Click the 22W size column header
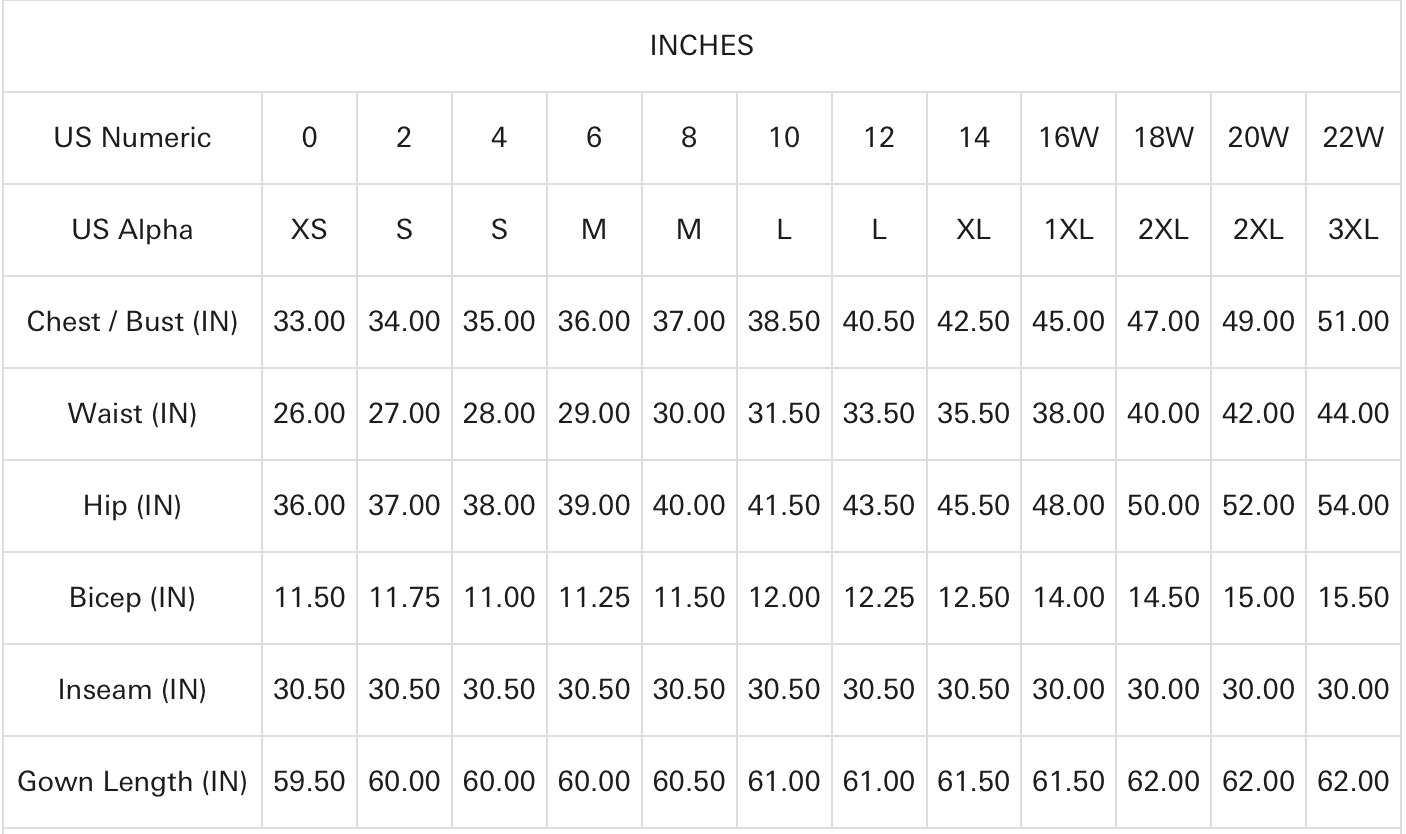Screen dimensions: 1406x834 (1353, 138)
